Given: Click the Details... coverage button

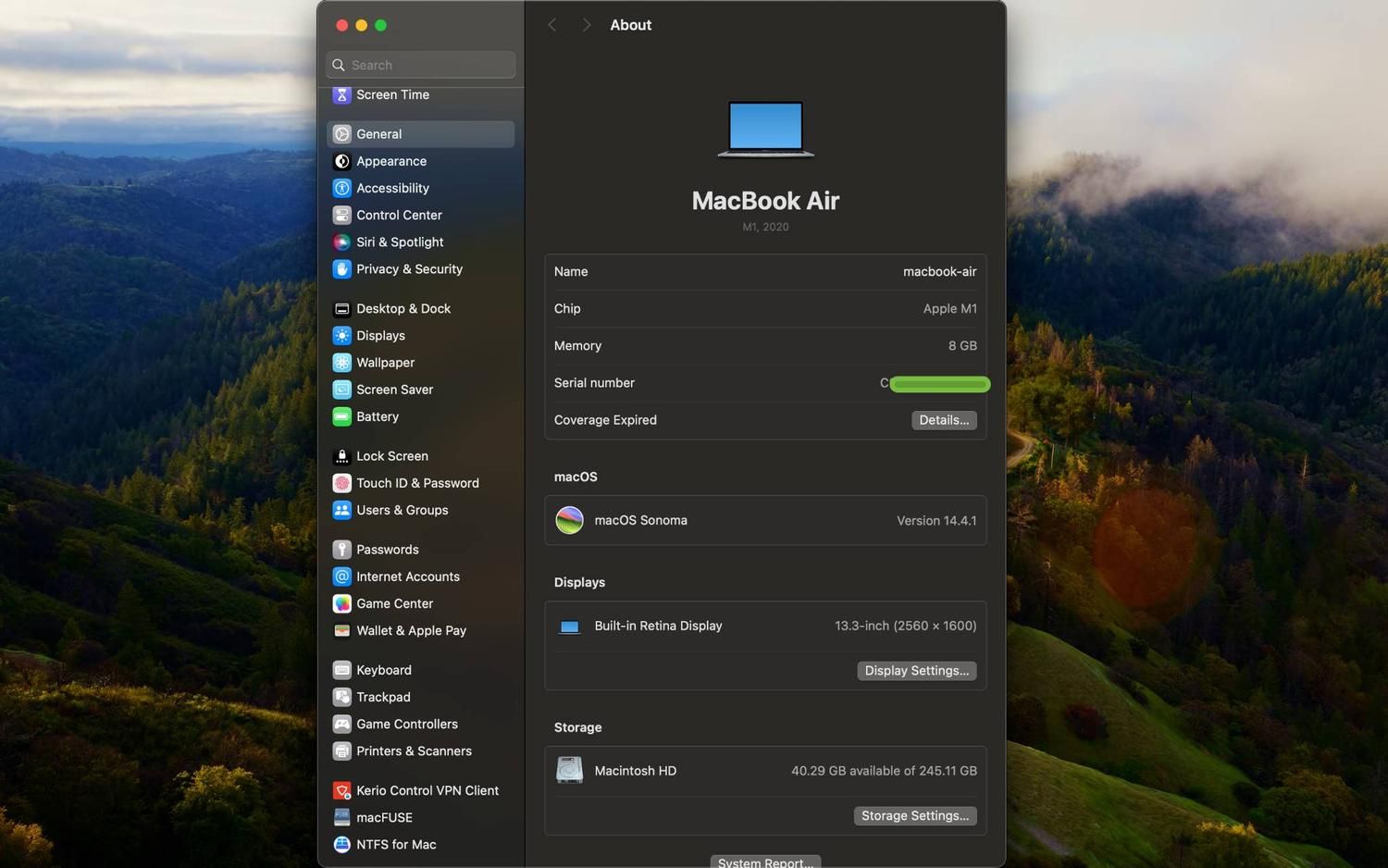Looking at the screenshot, I should click(x=944, y=420).
